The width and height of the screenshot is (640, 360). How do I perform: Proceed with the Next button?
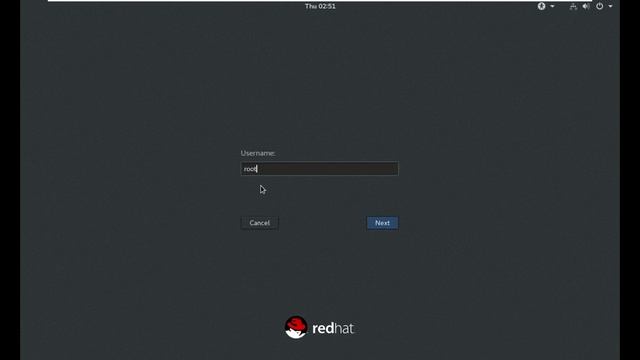point(382,223)
